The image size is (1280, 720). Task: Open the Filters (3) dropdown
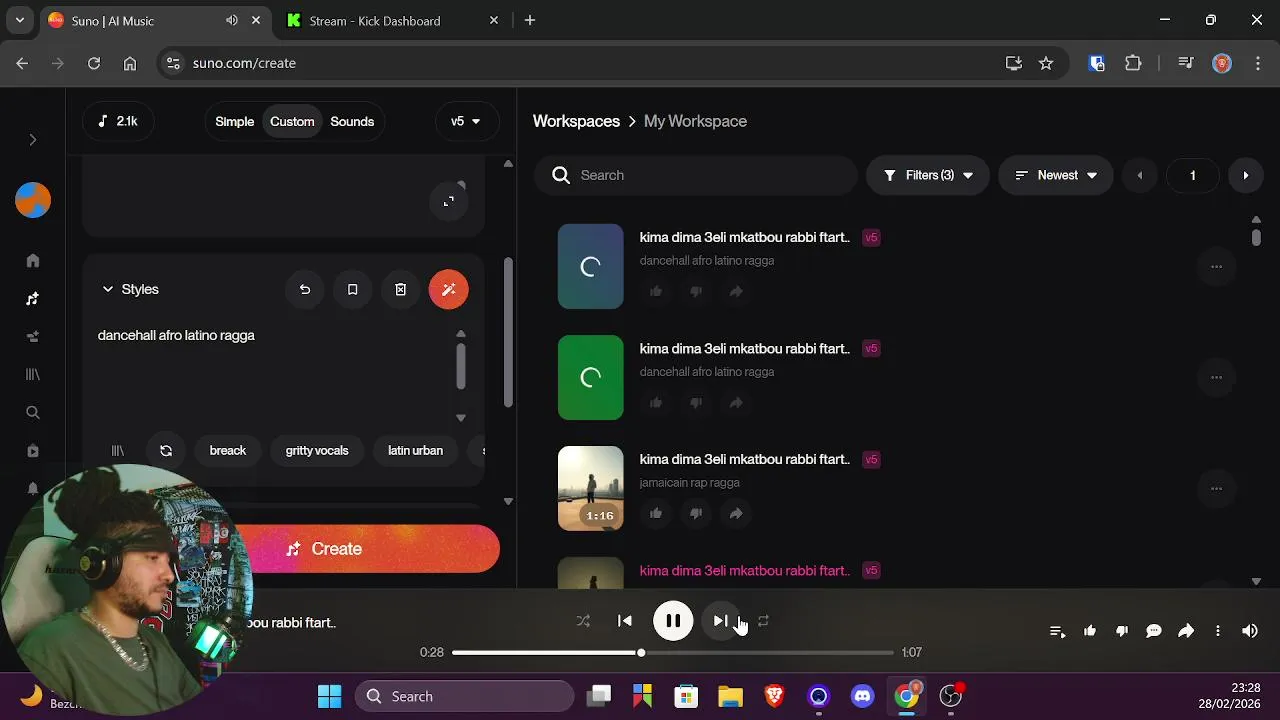pyautogui.click(x=928, y=175)
